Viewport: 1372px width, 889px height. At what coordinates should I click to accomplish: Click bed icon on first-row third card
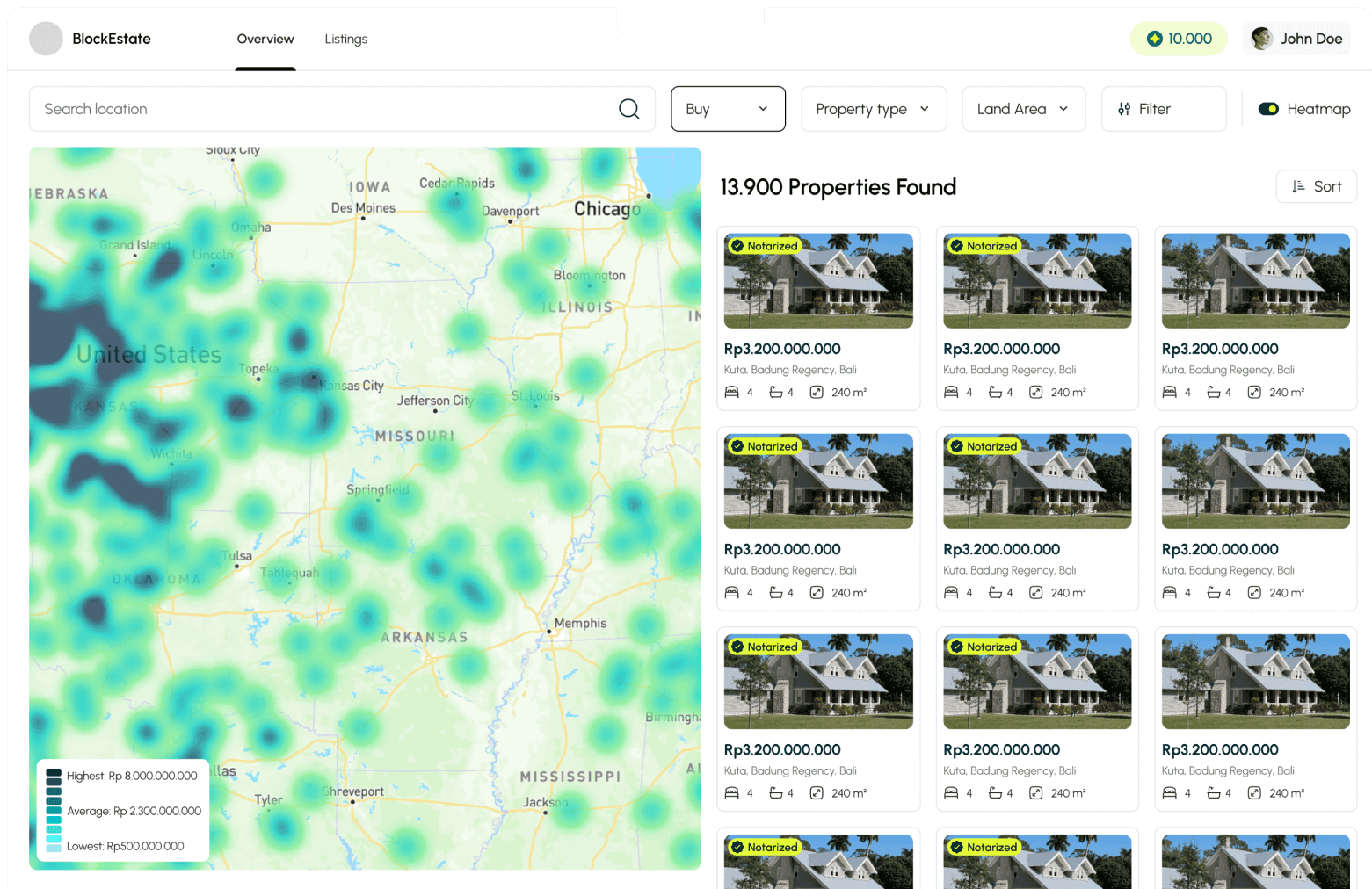(1169, 393)
